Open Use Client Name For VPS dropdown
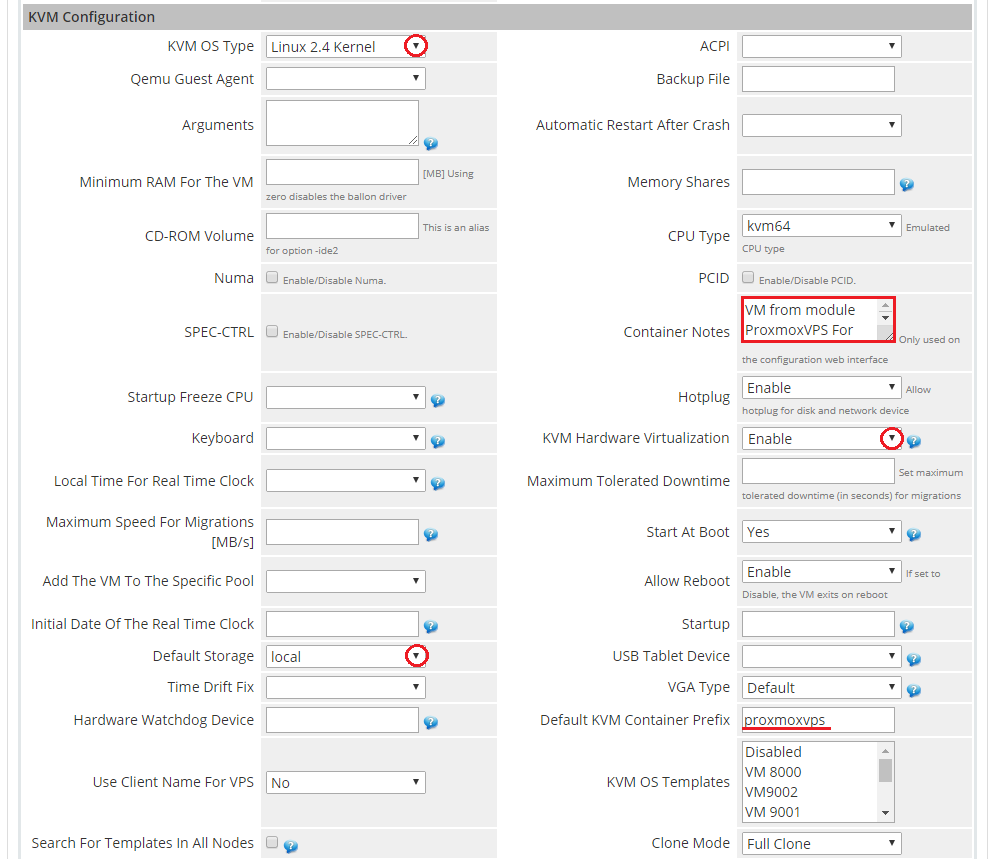The image size is (998, 859). click(346, 782)
